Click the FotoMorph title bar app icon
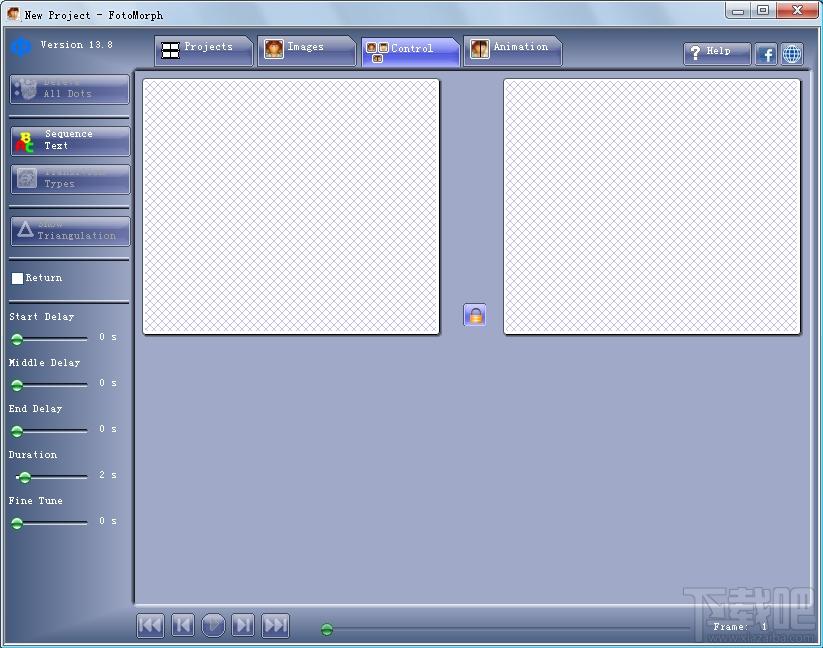The image size is (823, 648). [x=14, y=14]
